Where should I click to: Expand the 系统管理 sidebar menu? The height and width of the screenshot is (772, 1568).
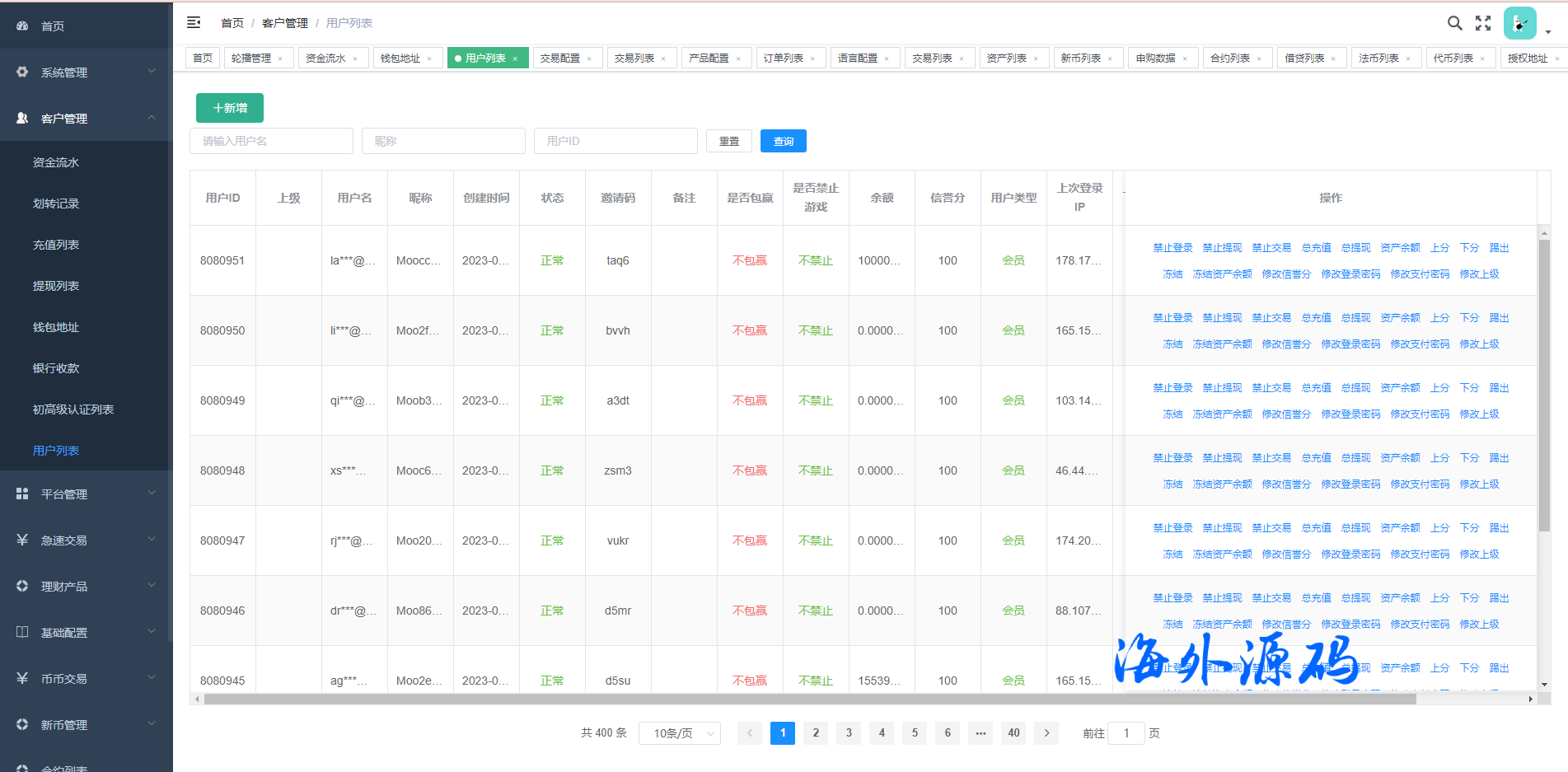[87, 73]
